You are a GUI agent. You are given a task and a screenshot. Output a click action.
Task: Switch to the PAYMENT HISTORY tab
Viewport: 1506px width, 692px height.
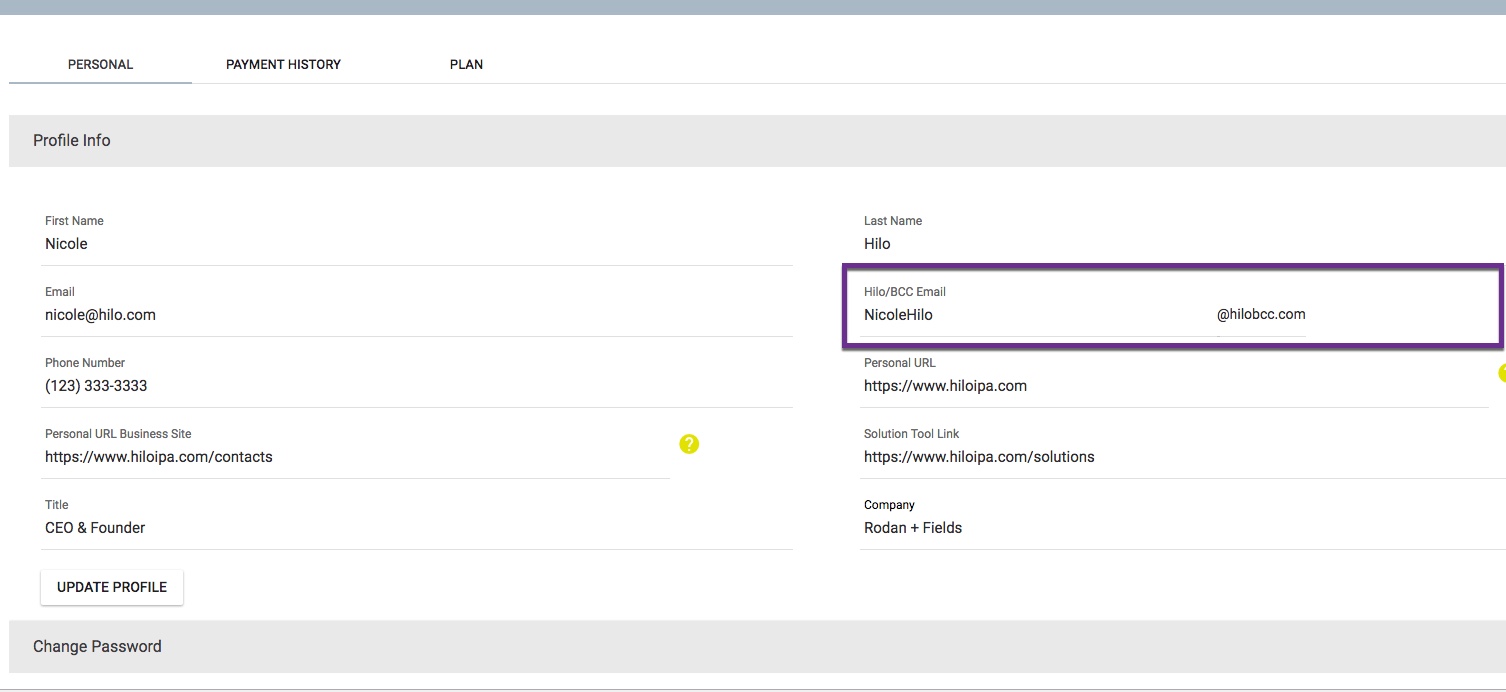point(283,63)
